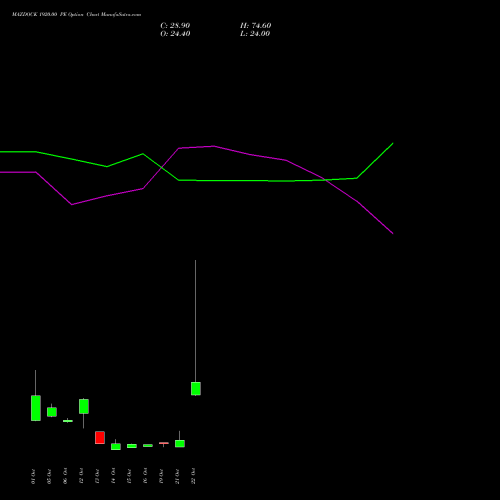Screen dimensions: 500x500
Task: Click the MAZDOCK PE Option chart title
Action: tap(76, 15)
